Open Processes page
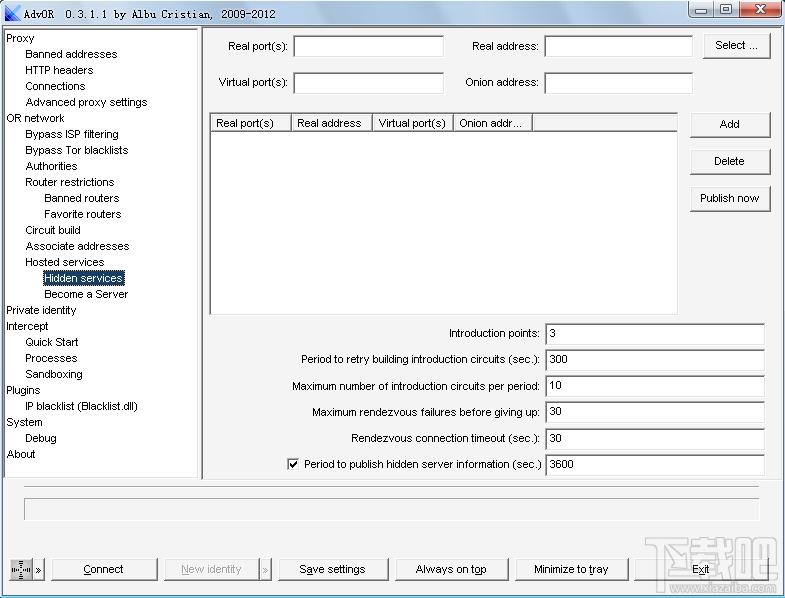 (51, 359)
